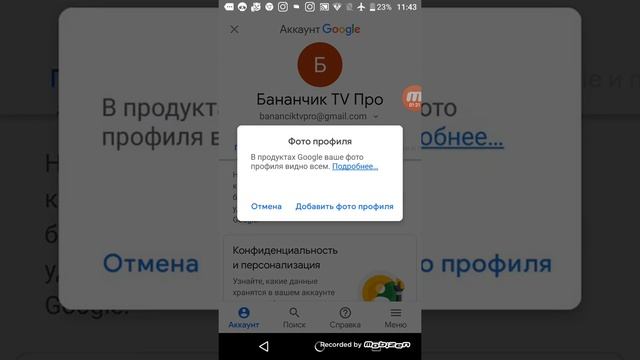Switch to the "Поиск" bottom tab

tap(294, 318)
